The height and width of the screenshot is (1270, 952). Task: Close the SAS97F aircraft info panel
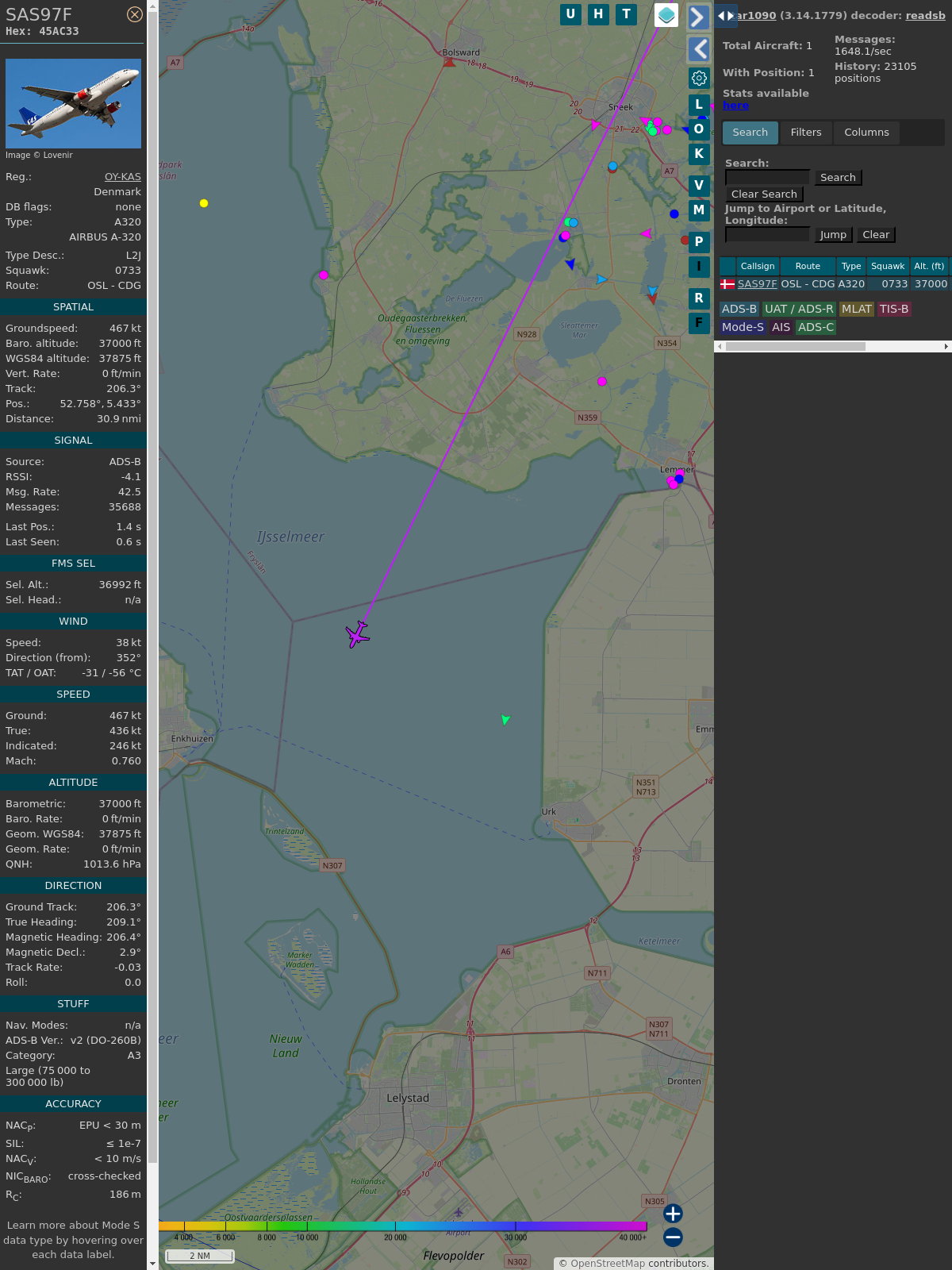click(135, 14)
